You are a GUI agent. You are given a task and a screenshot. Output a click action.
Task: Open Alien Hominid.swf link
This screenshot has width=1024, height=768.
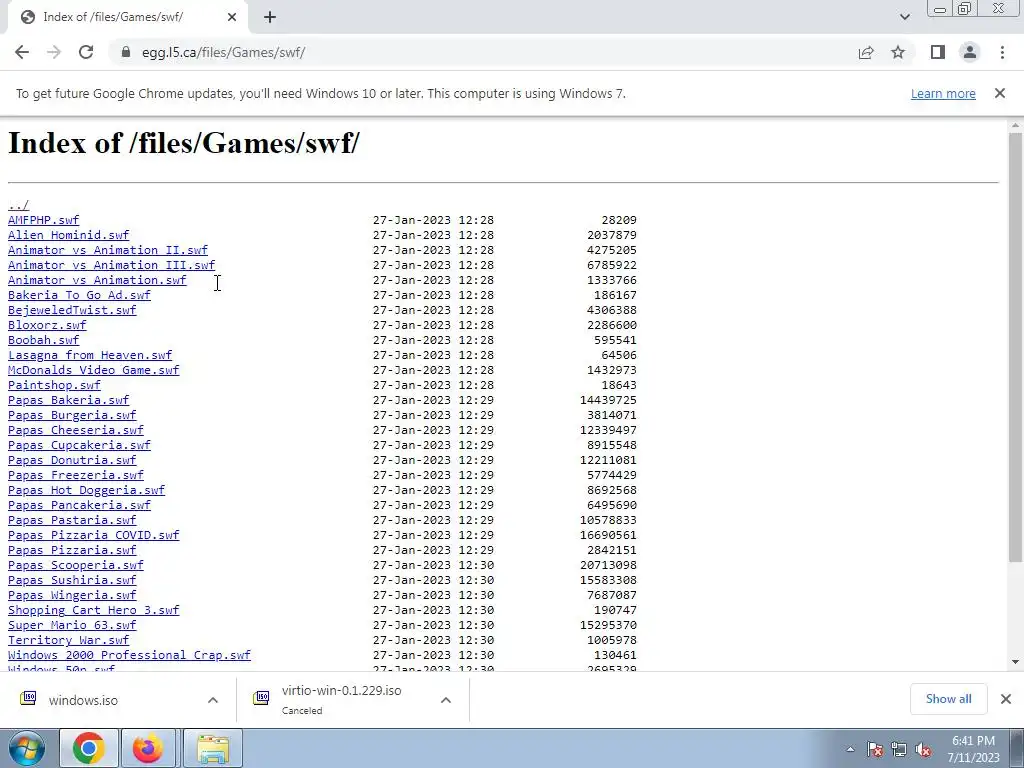point(69,235)
